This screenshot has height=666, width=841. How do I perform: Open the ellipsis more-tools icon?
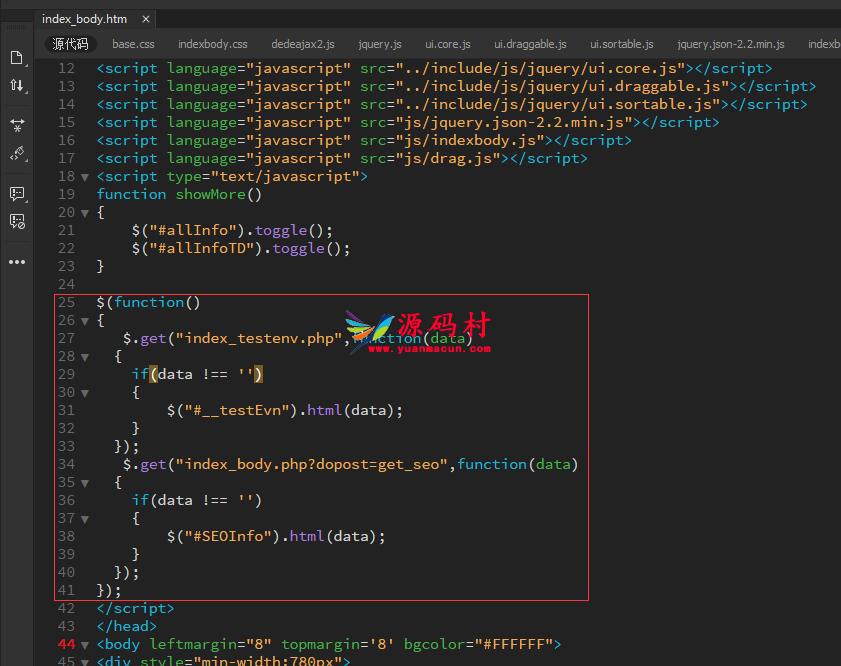(x=16, y=261)
